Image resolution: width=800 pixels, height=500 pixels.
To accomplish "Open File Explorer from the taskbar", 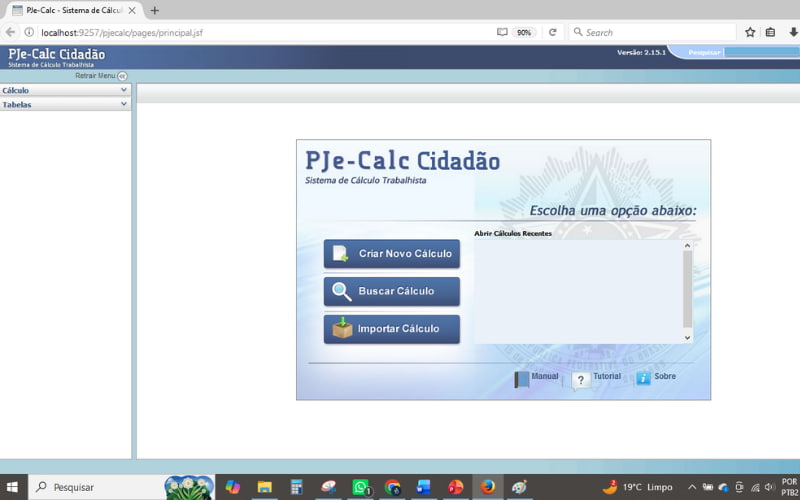I will point(264,487).
